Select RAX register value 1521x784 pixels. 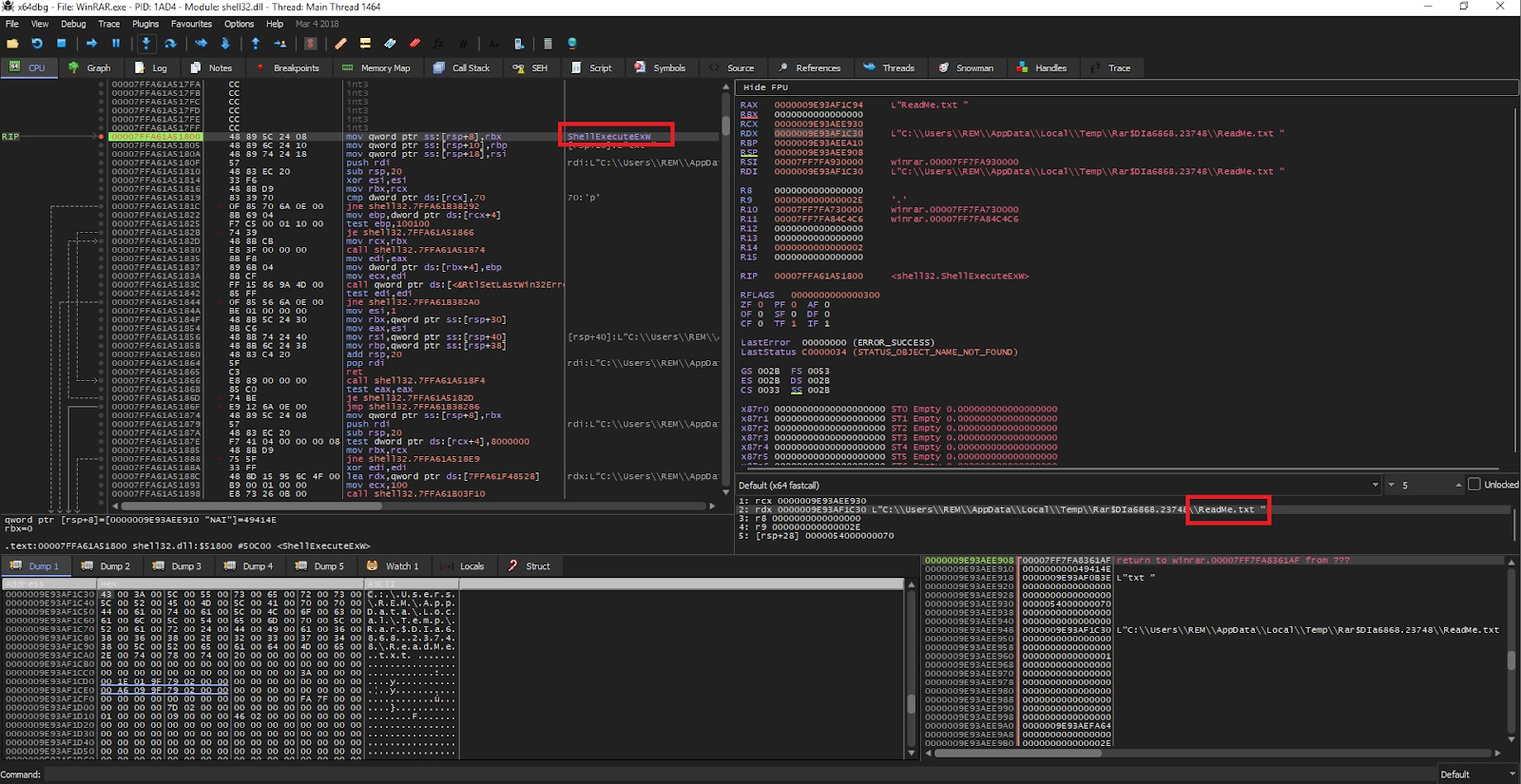[x=818, y=105]
